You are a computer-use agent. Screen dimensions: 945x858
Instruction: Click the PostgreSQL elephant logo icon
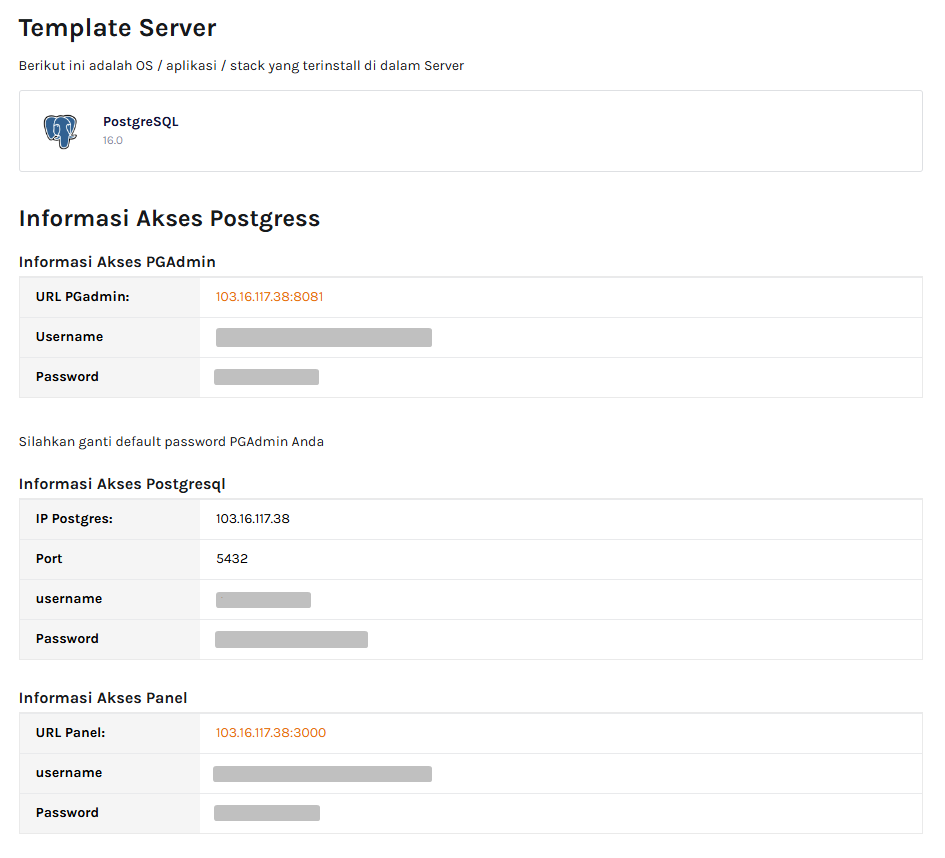tap(60, 131)
